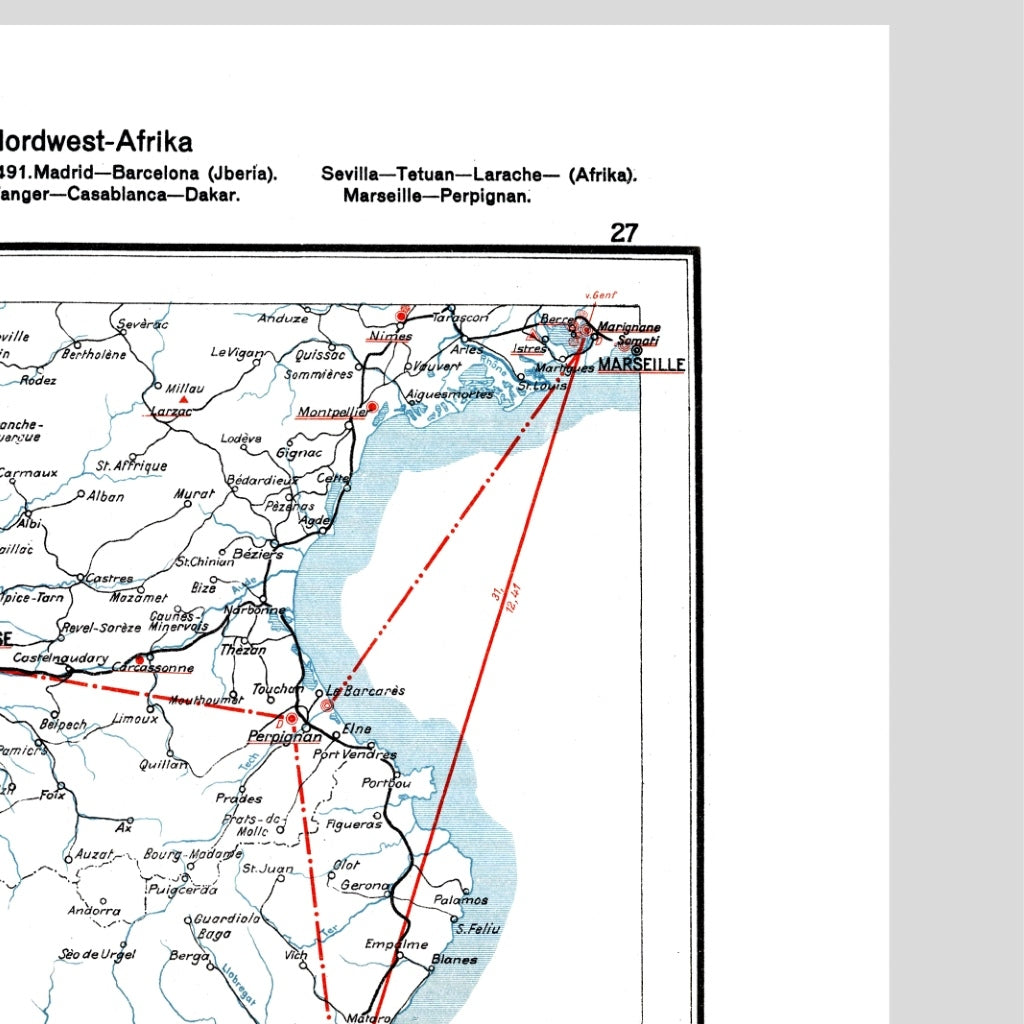Select the S.Feliu coastal label
The image size is (1024, 1024).
pyautogui.click(x=478, y=929)
